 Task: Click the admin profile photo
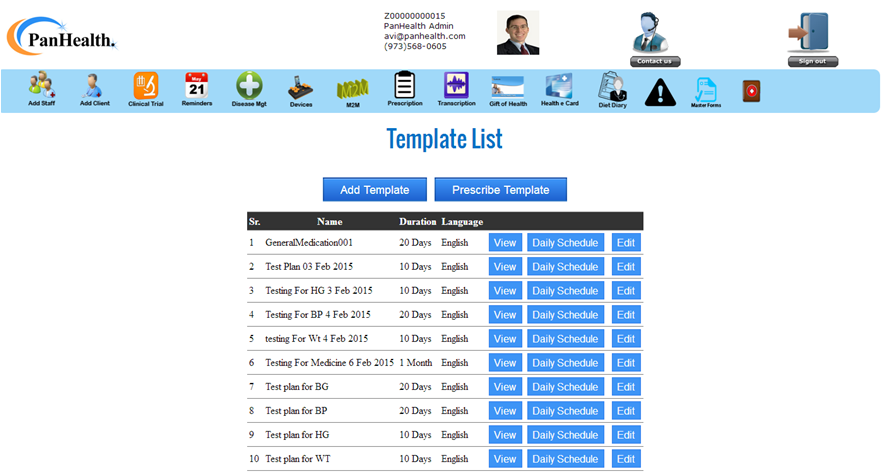click(518, 33)
